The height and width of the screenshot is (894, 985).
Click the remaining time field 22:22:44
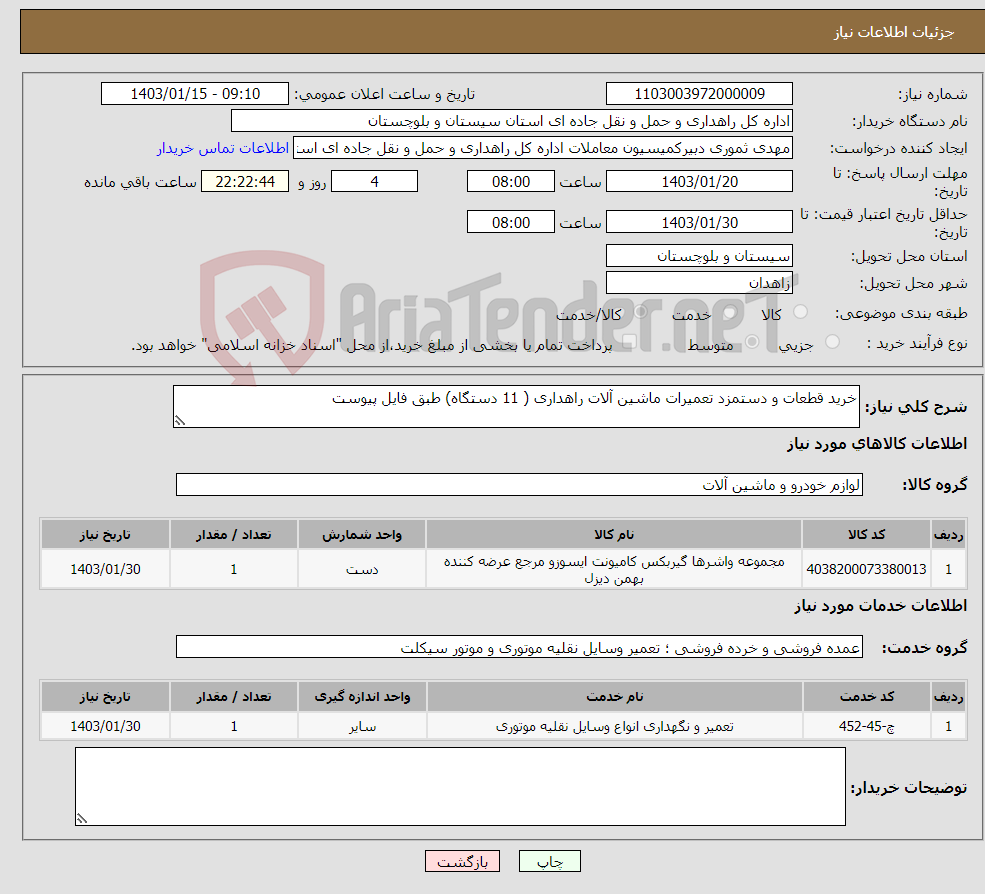pyautogui.click(x=245, y=182)
